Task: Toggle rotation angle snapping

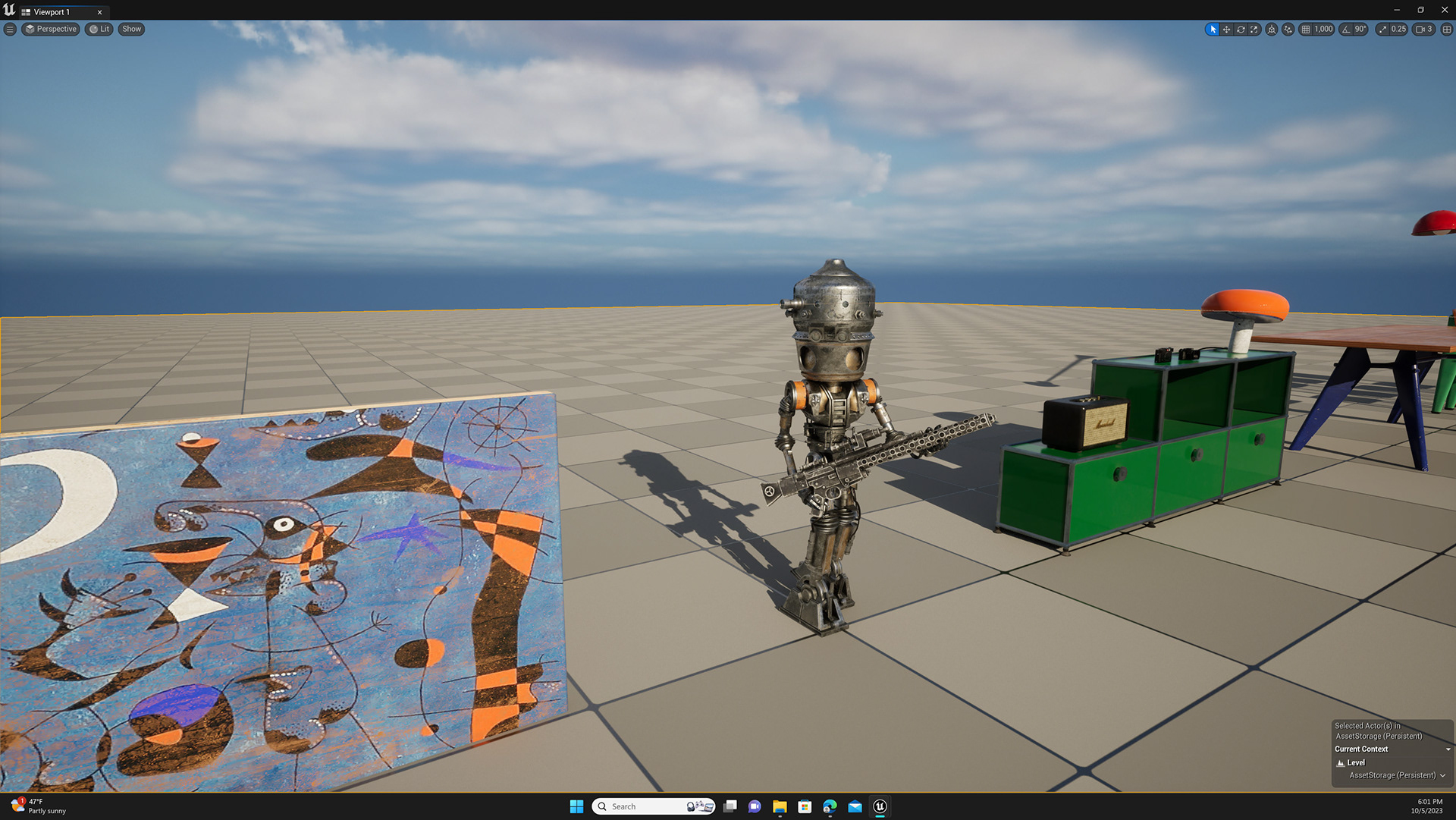Action: pos(1346,29)
